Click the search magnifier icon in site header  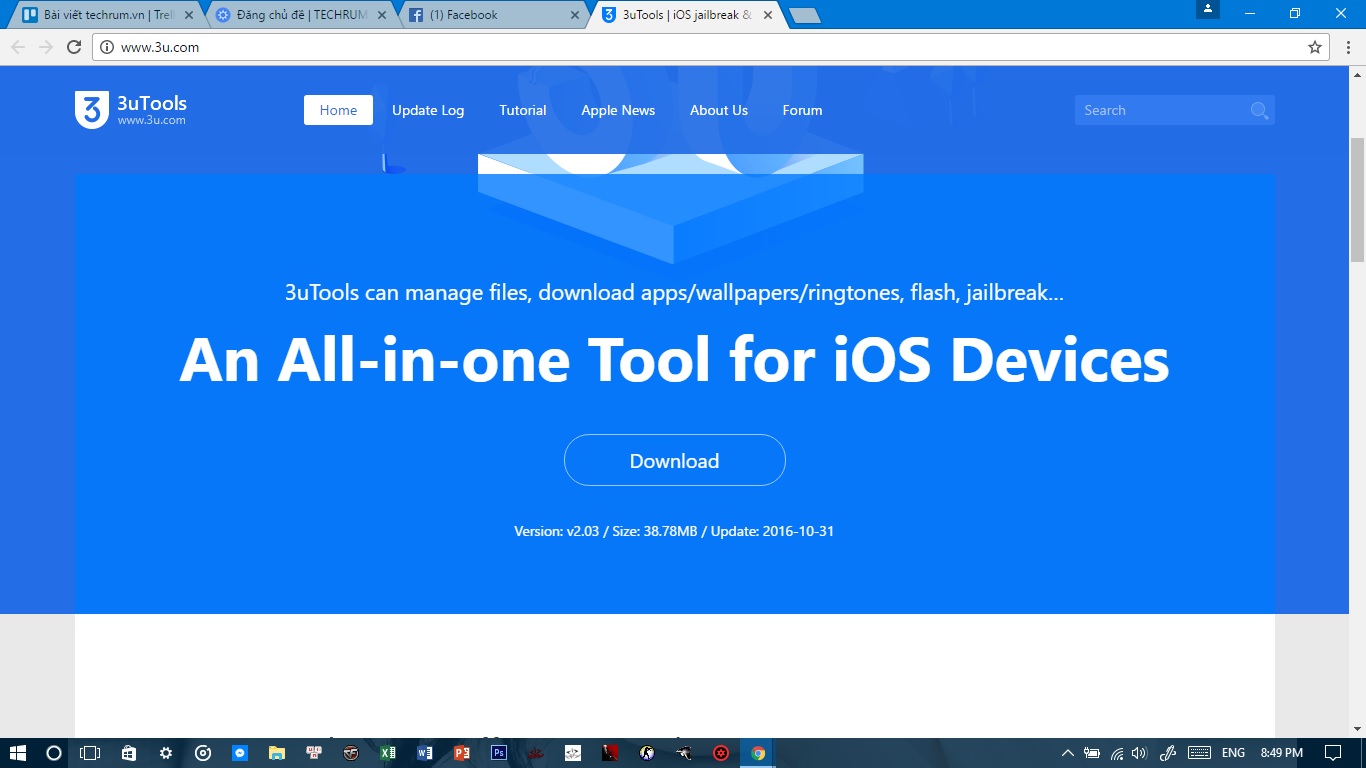click(1259, 111)
